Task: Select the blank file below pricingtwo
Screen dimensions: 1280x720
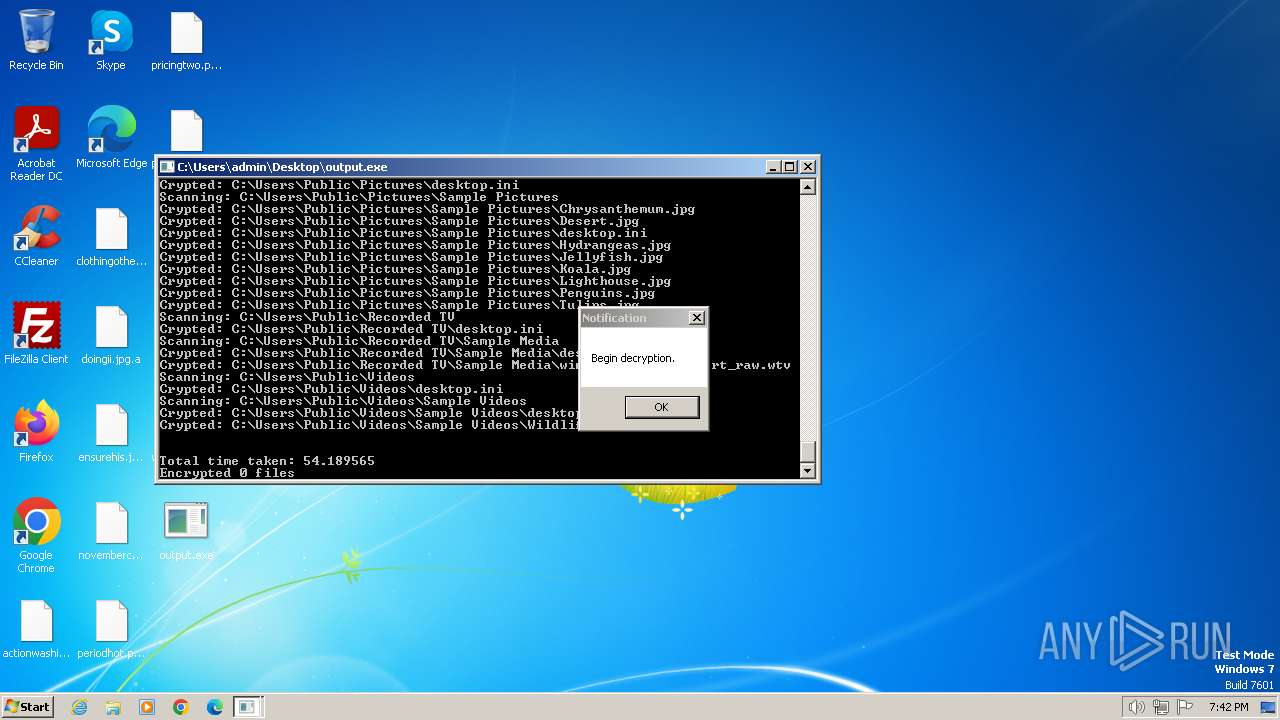Action: (x=186, y=131)
